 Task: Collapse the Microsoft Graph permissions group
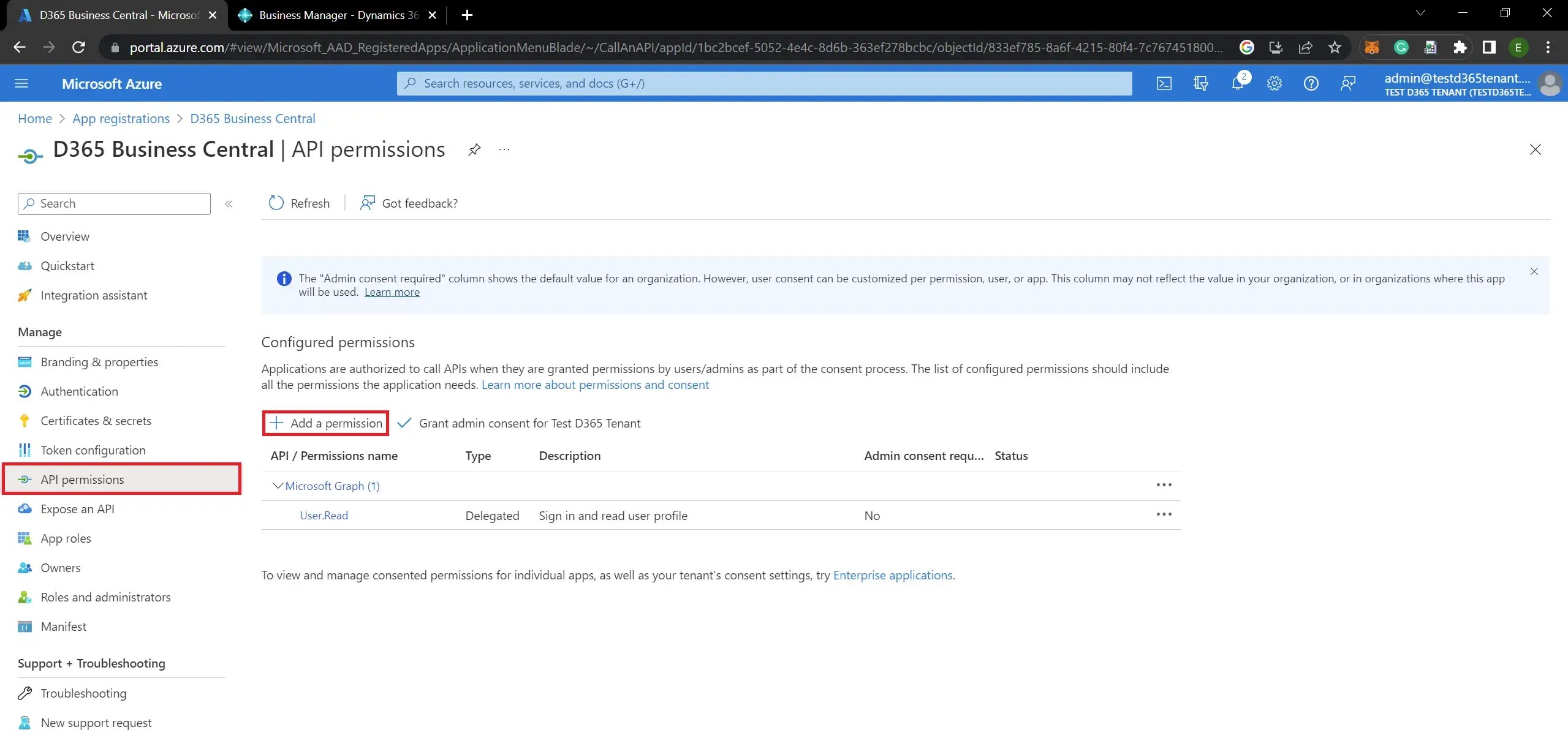pyautogui.click(x=278, y=486)
